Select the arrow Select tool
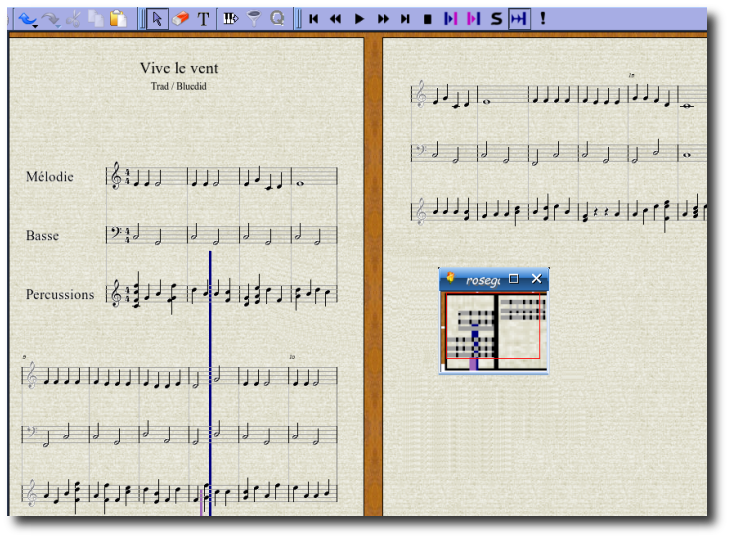 [x=157, y=19]
